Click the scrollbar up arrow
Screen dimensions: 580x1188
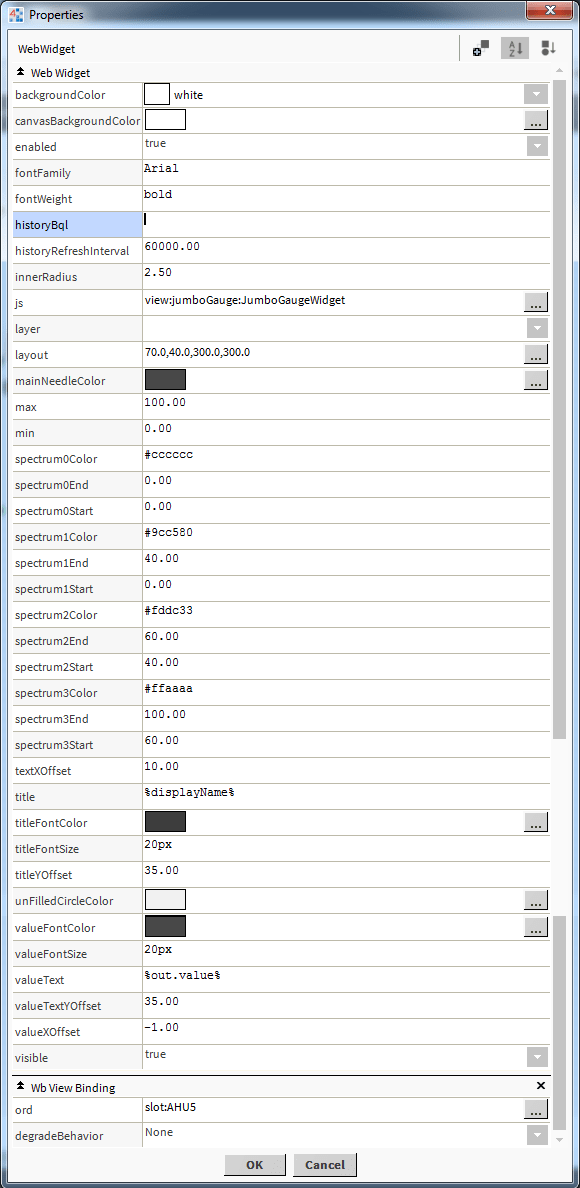pos(560,71)
